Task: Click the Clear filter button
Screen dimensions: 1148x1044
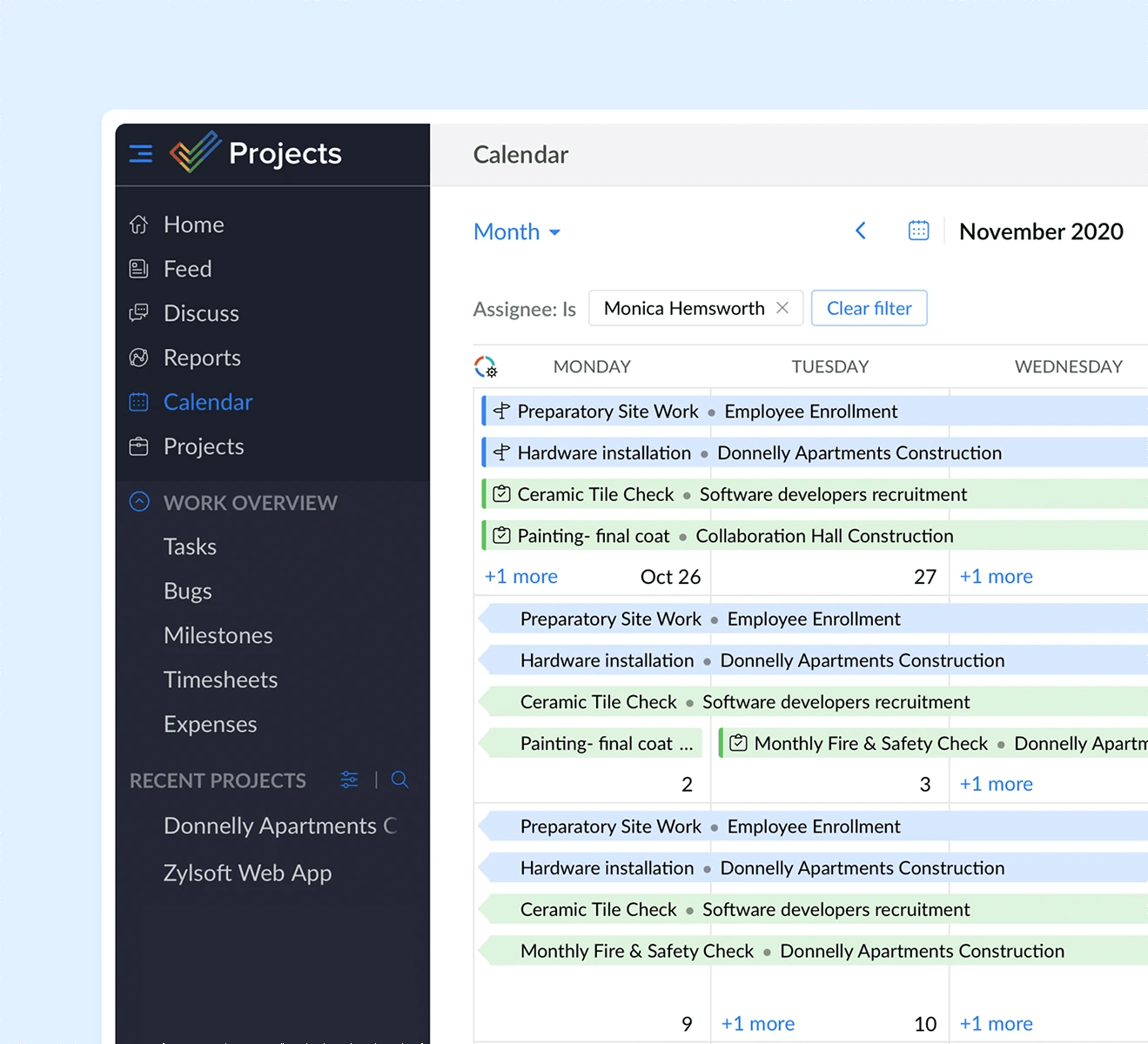Action: tap(869, 308)
